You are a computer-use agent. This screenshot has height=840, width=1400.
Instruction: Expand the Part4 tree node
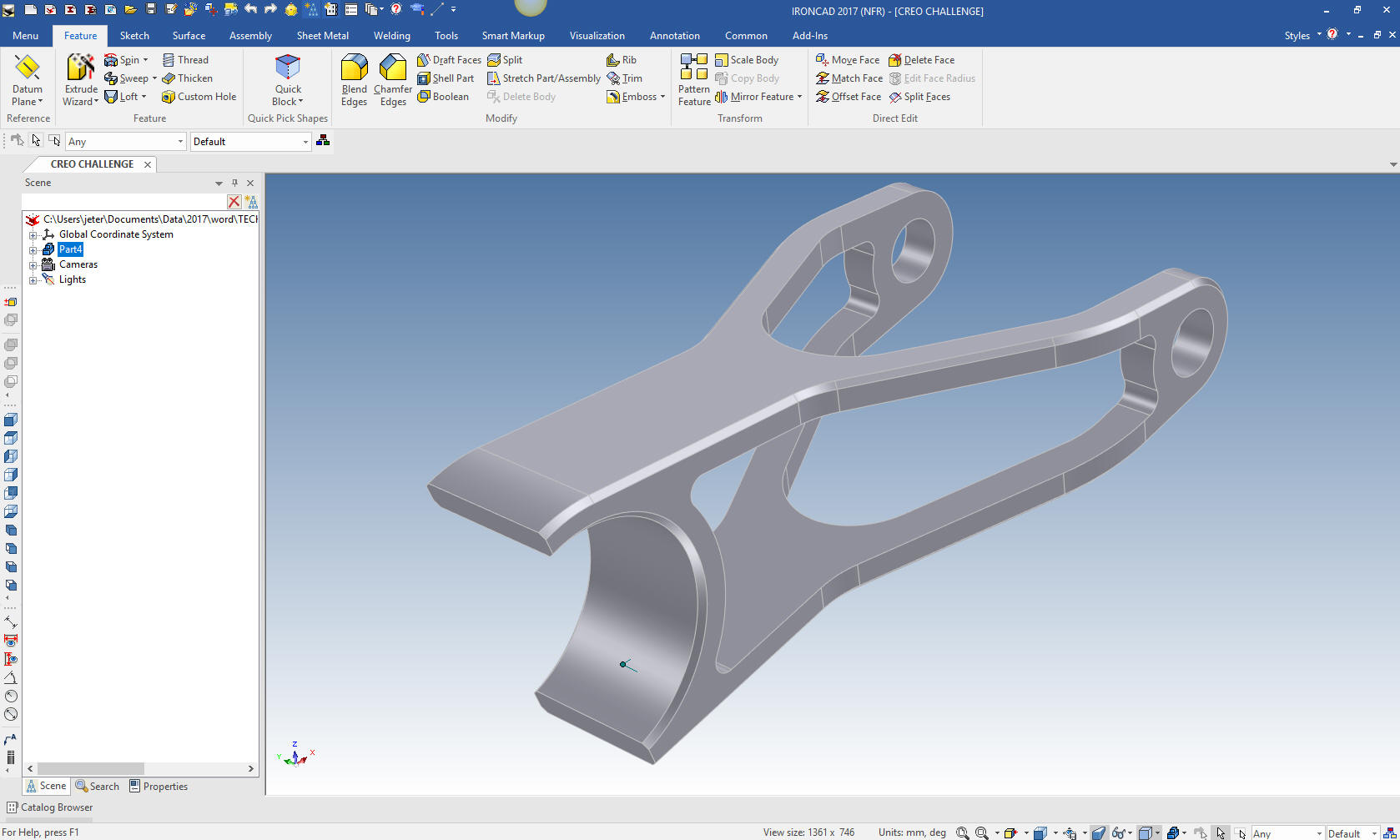point(33,250)
